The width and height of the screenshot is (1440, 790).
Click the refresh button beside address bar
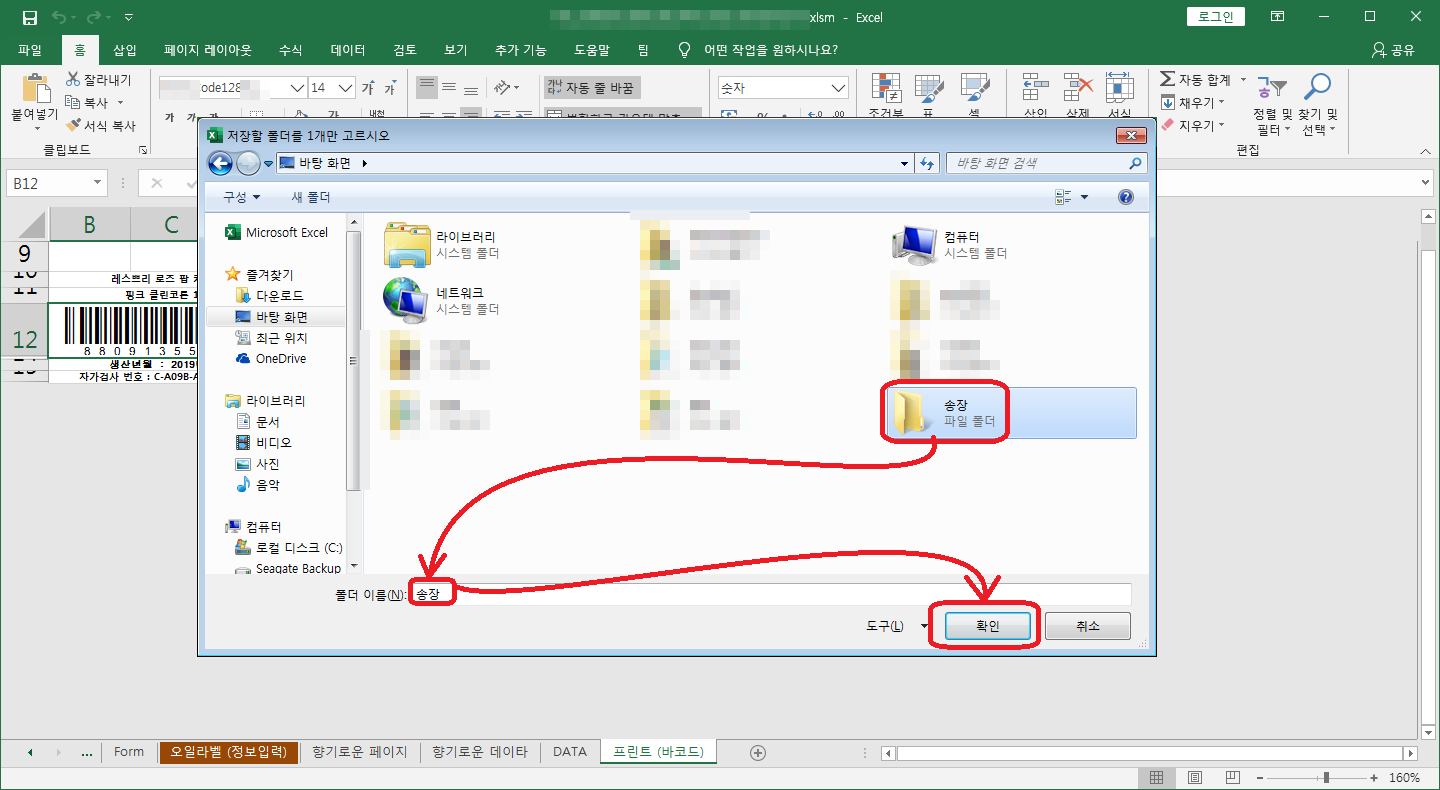pyautogui.click(x=926, y=163)
